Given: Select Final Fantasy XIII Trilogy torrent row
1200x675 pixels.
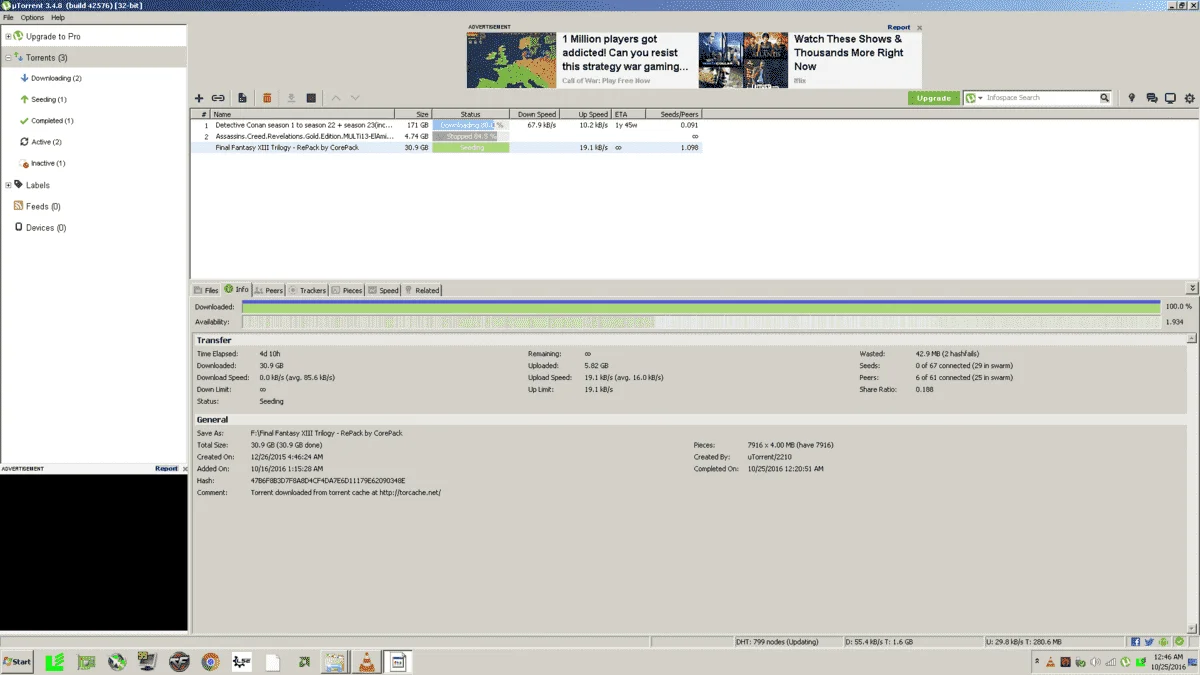Looking at the screenshot, I should [x=447, y=147].
